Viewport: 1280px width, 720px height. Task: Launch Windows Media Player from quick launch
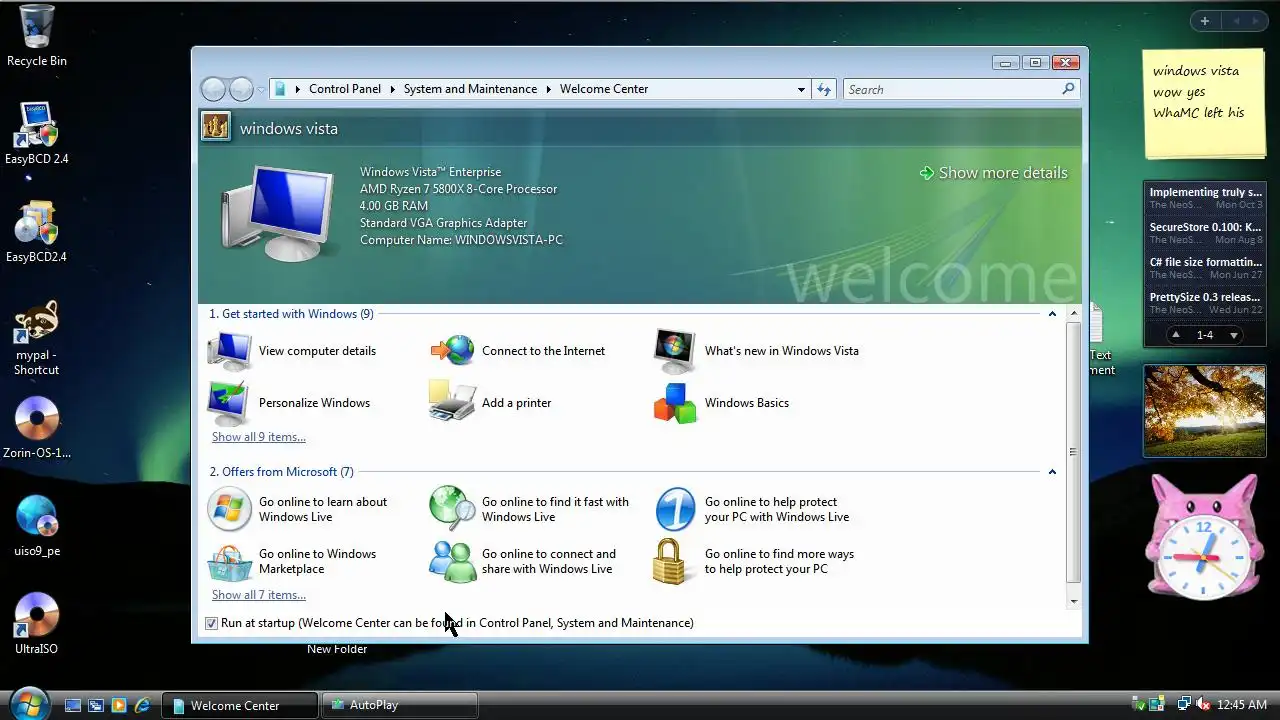coord(120,705)
